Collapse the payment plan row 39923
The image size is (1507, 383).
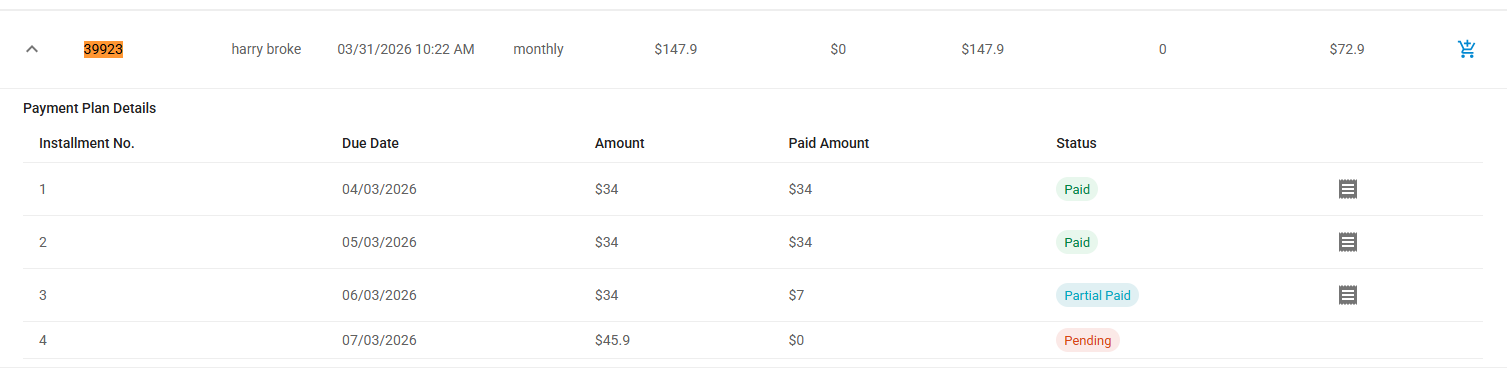click(x=32, y=49)
